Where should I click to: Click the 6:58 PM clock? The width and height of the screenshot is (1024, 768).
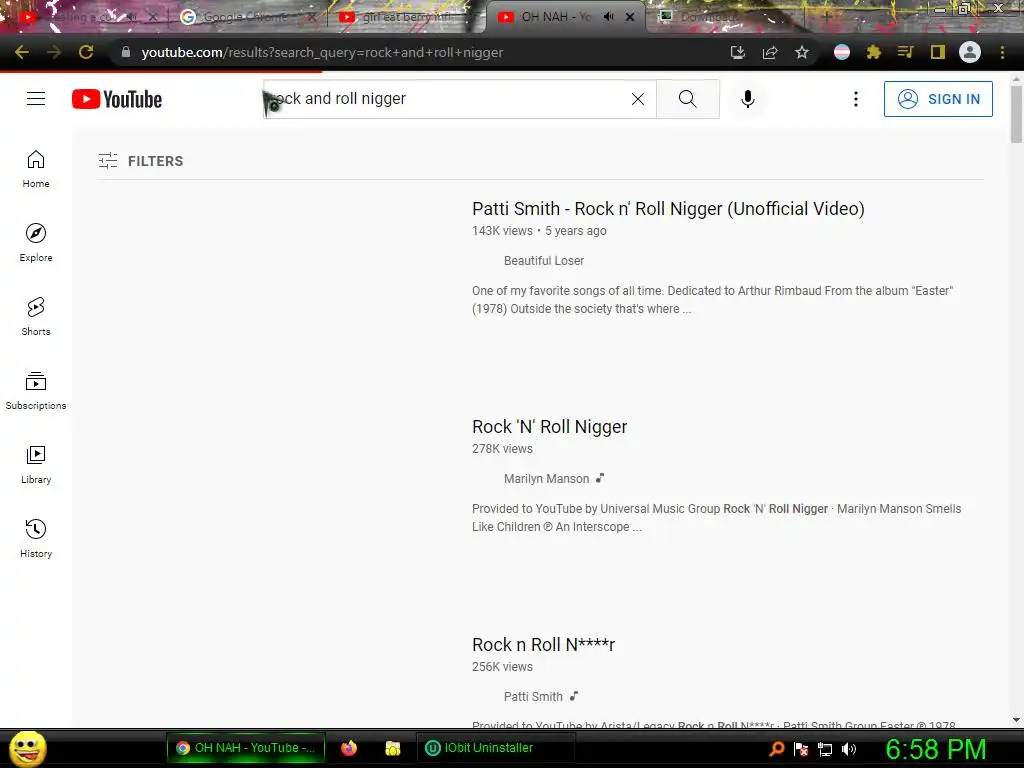click(x=935, y=749)
